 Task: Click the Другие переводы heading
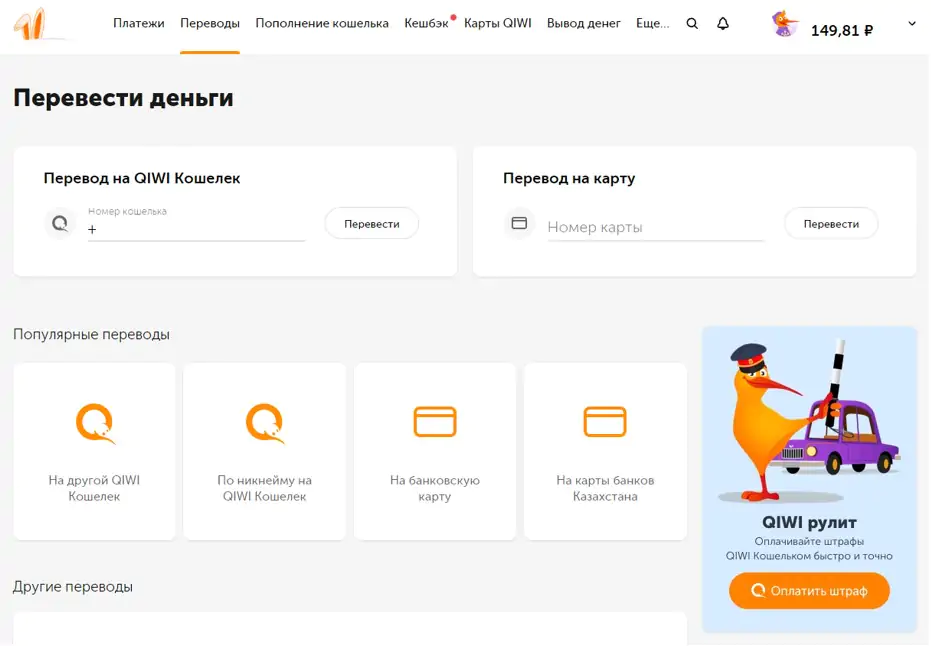[73, 587]
